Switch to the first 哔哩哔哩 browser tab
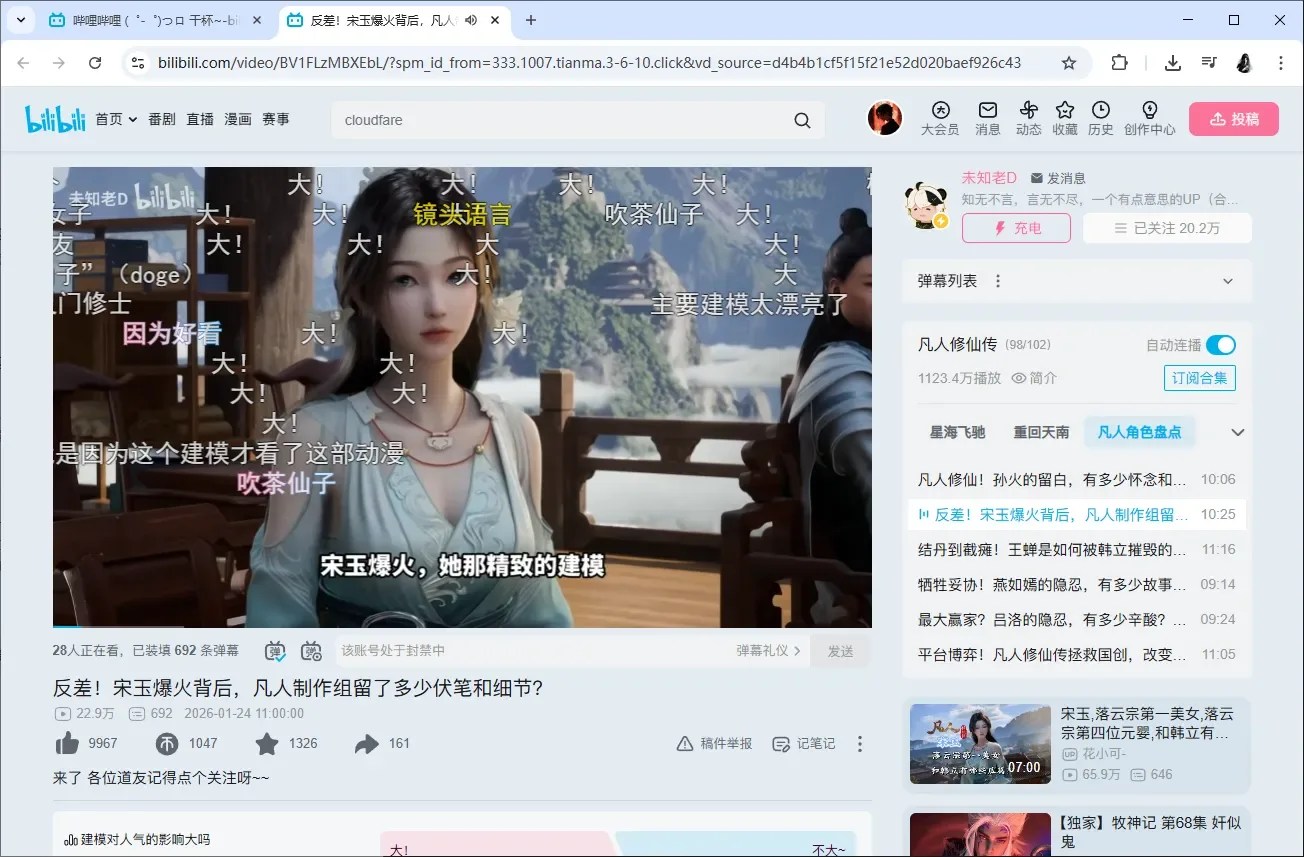This screenshot has width=1304, height=857. pos(155,20)
